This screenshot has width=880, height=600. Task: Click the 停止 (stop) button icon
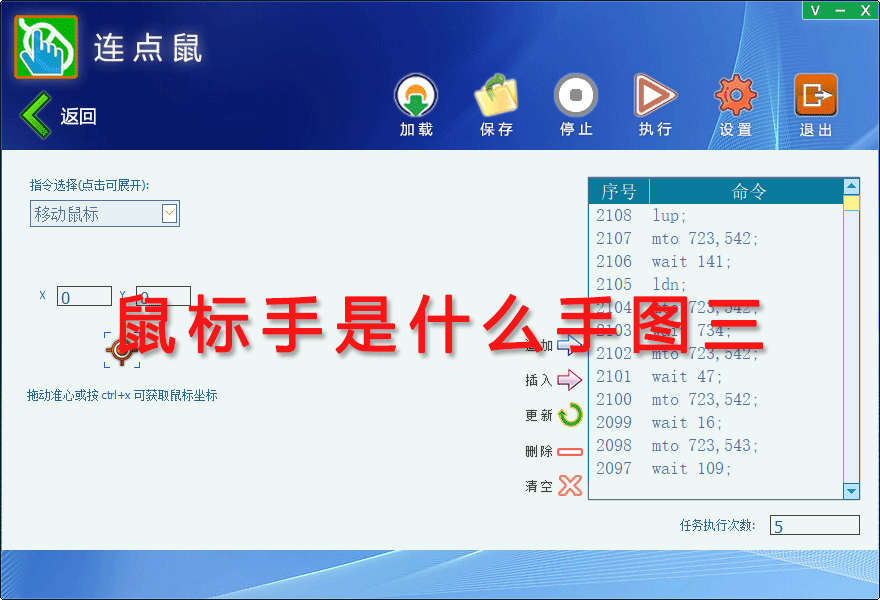pyautogui.click(x=576, y=95)
